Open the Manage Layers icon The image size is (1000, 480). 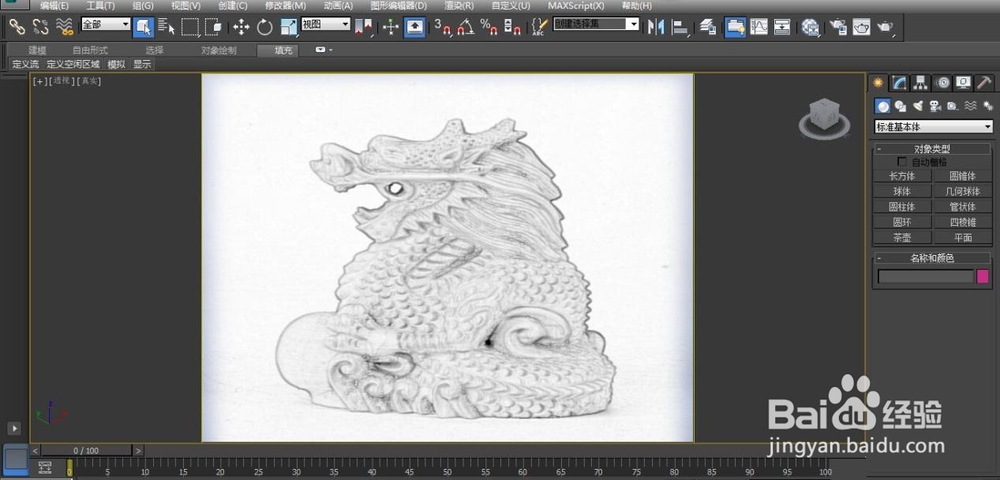pyautogui.click(x=707, y=27)
